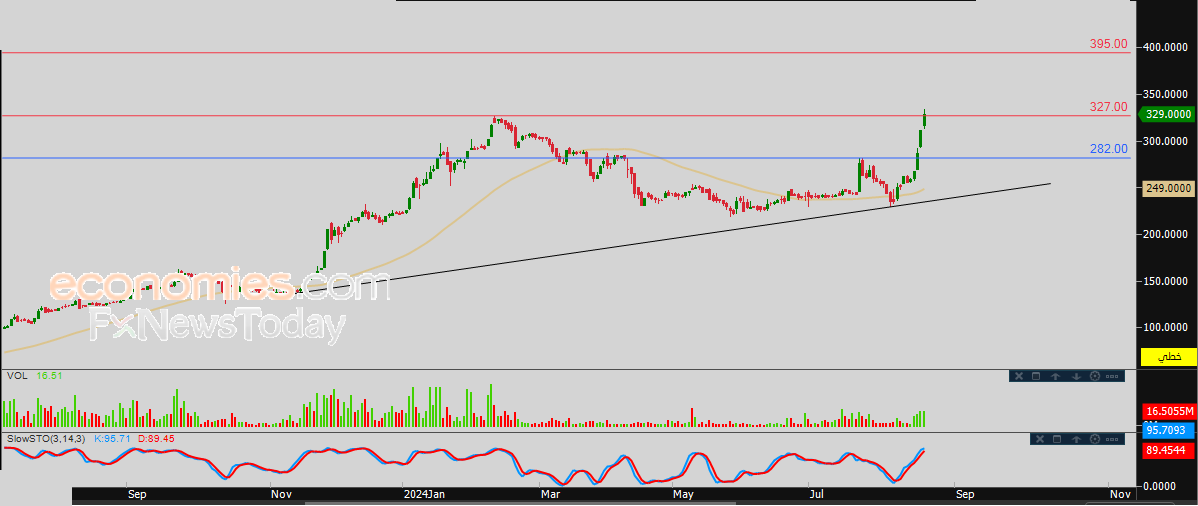The width and height of the screenshot is (1198, 506).
Task: Click the 329.0000 current price tag
Action: (1167, 114)
